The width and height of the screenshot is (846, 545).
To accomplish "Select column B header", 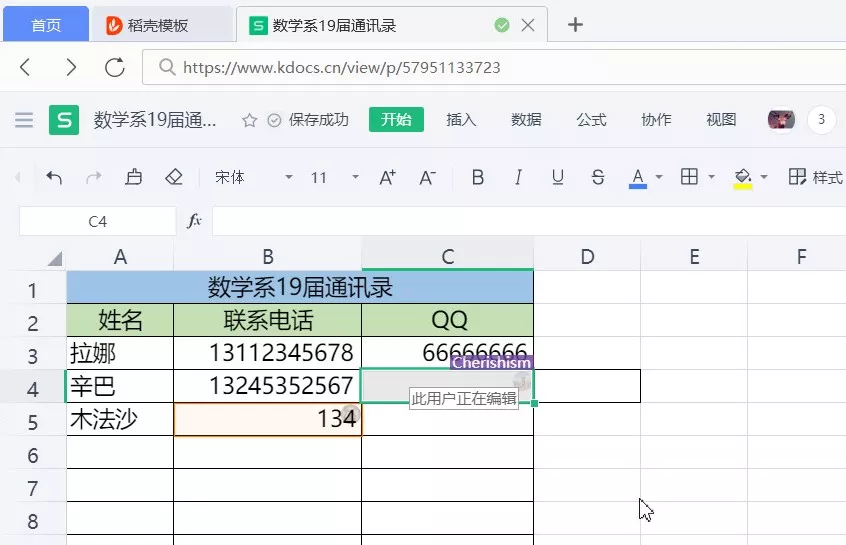I will (268, 256).
